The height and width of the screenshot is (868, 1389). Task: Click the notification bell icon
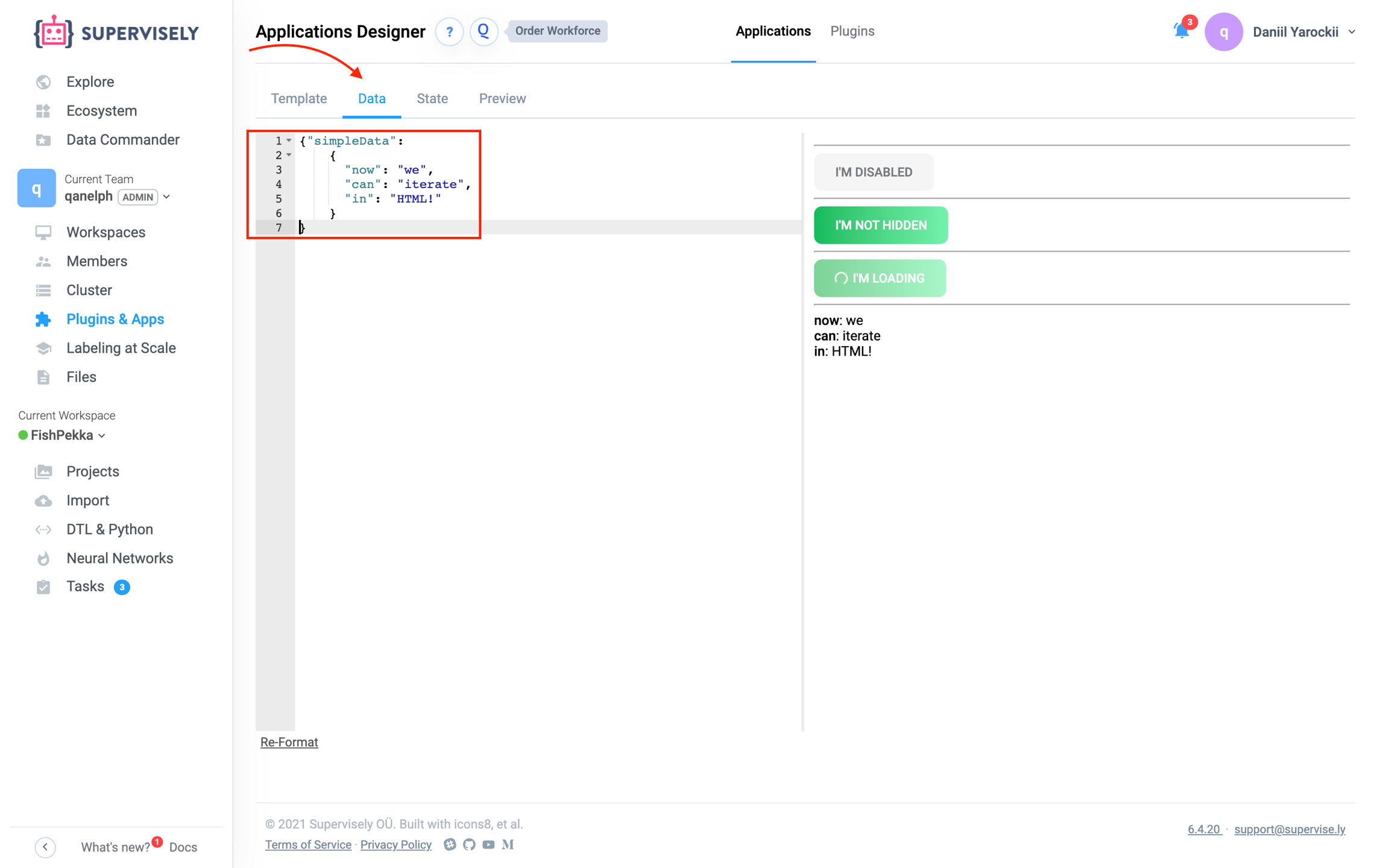click(x=1181, y=31)
